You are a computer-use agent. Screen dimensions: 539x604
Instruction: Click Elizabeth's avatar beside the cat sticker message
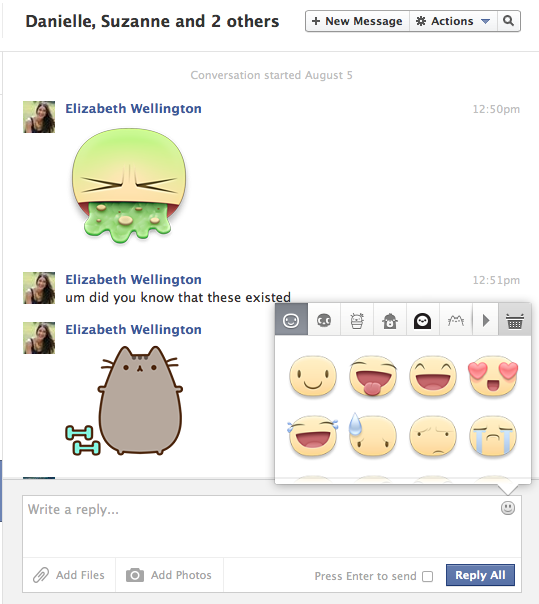click(x=39, y=338)
